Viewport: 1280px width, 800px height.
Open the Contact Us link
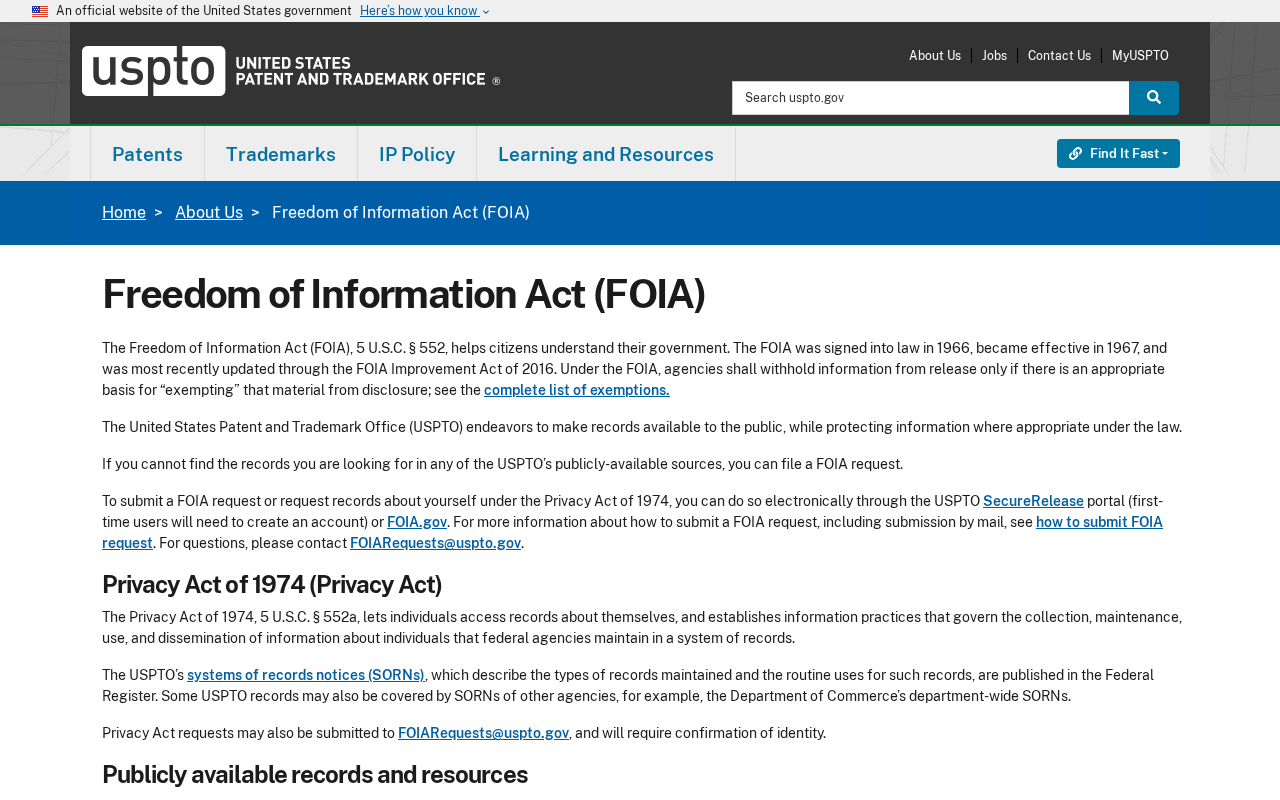pos(1059,56)
